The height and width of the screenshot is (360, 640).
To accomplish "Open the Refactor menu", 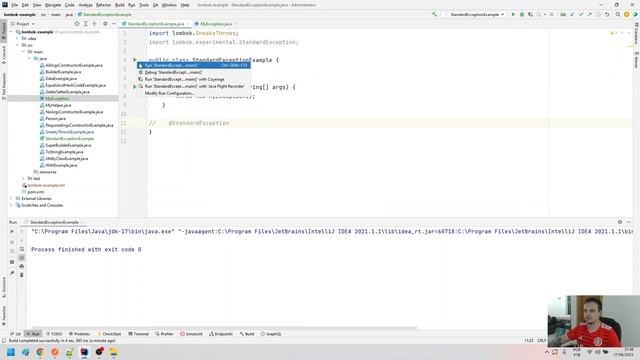I will pyautogui.click(x=103, y=5).
